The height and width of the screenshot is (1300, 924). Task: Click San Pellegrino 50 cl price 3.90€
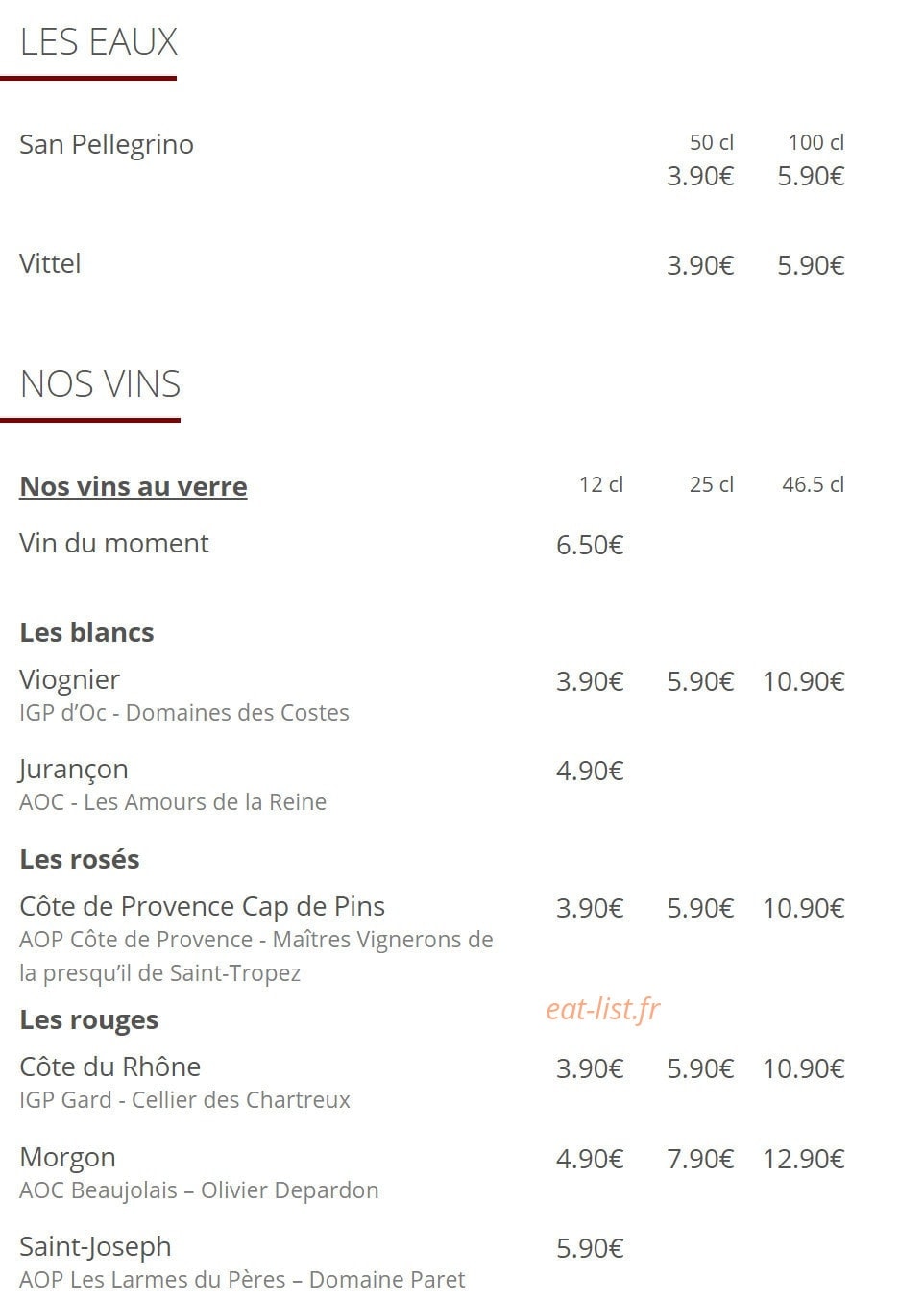coord(700,176)
